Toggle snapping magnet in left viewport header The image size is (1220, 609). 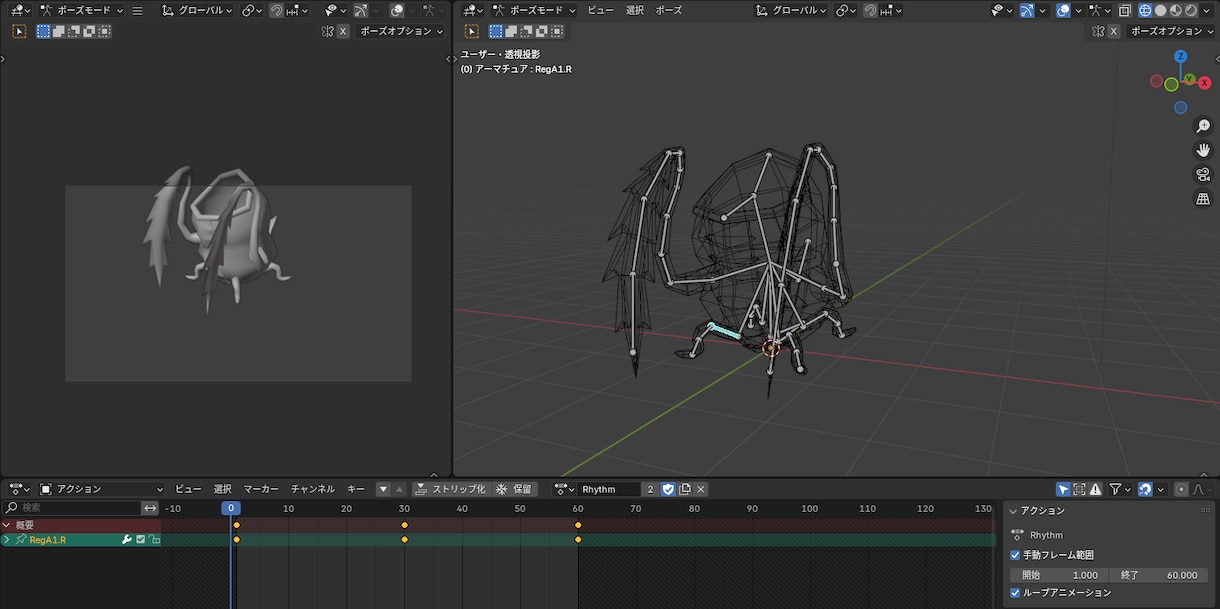point(276,11)
